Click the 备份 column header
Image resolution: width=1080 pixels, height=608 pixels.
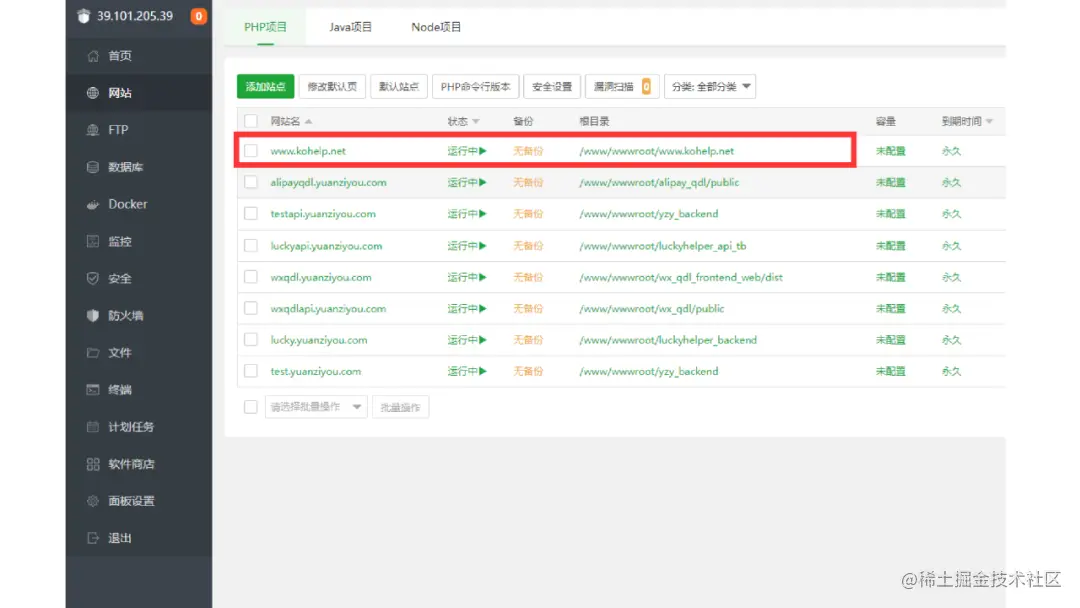tap(523, 121)
